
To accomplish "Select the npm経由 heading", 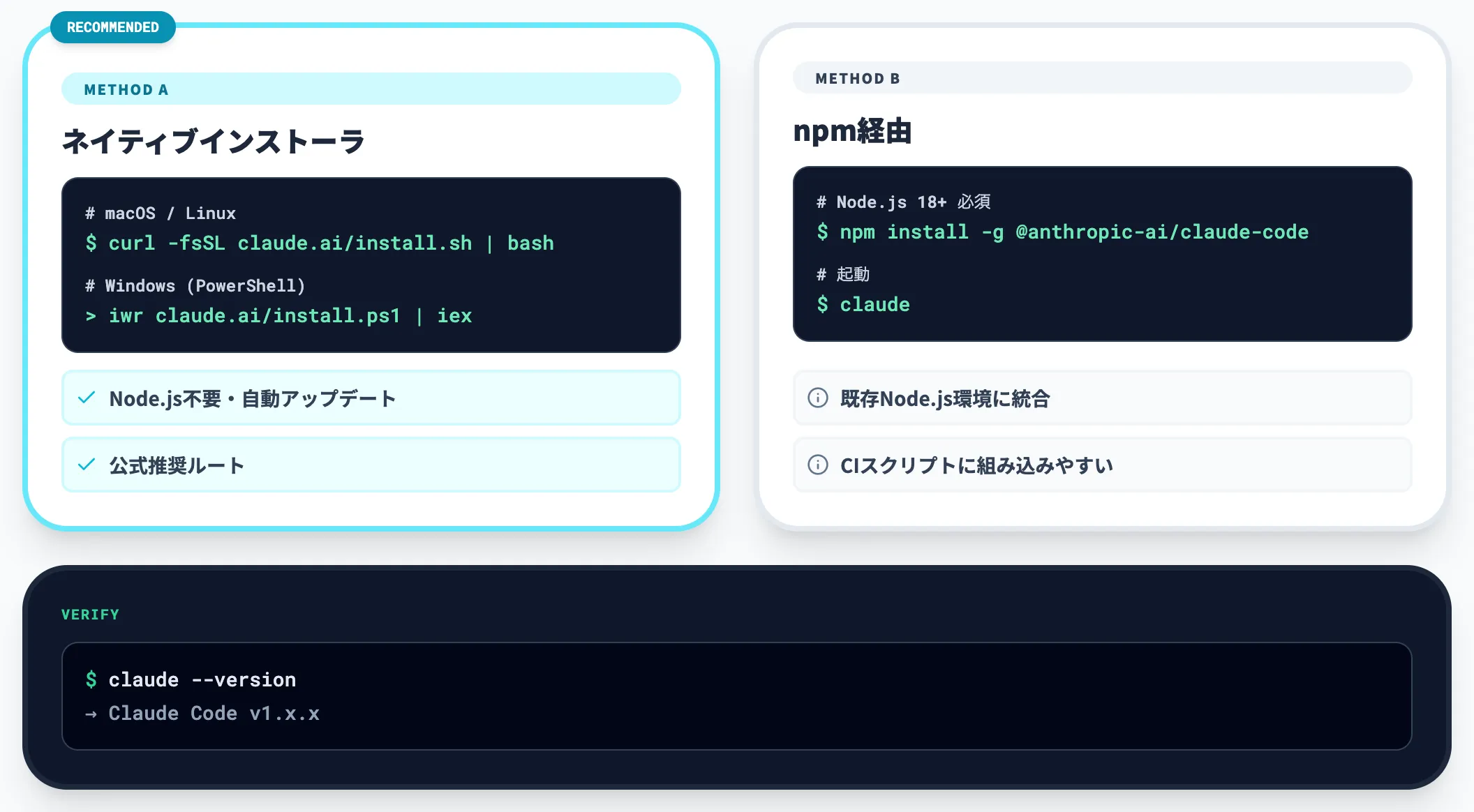I will pos(853,131).
